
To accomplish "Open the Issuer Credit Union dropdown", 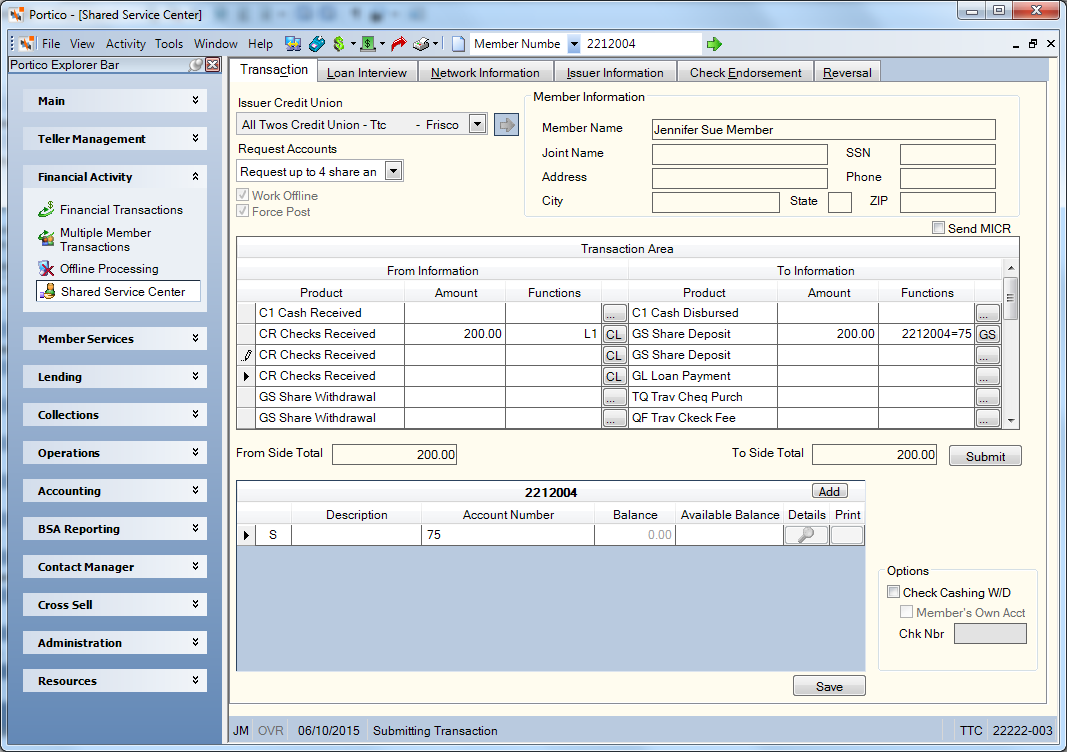I will [x=478, y=125].
